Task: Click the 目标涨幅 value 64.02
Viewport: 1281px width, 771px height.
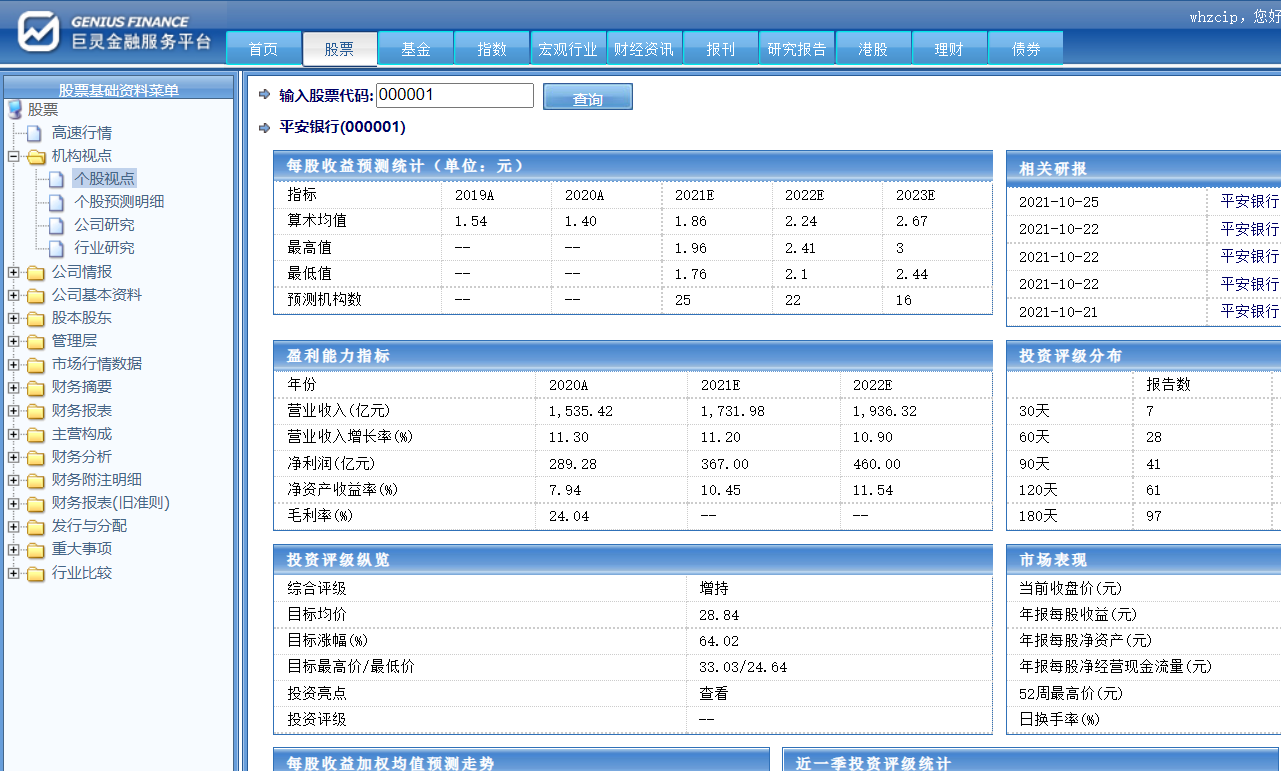Action: click(719, 641)
